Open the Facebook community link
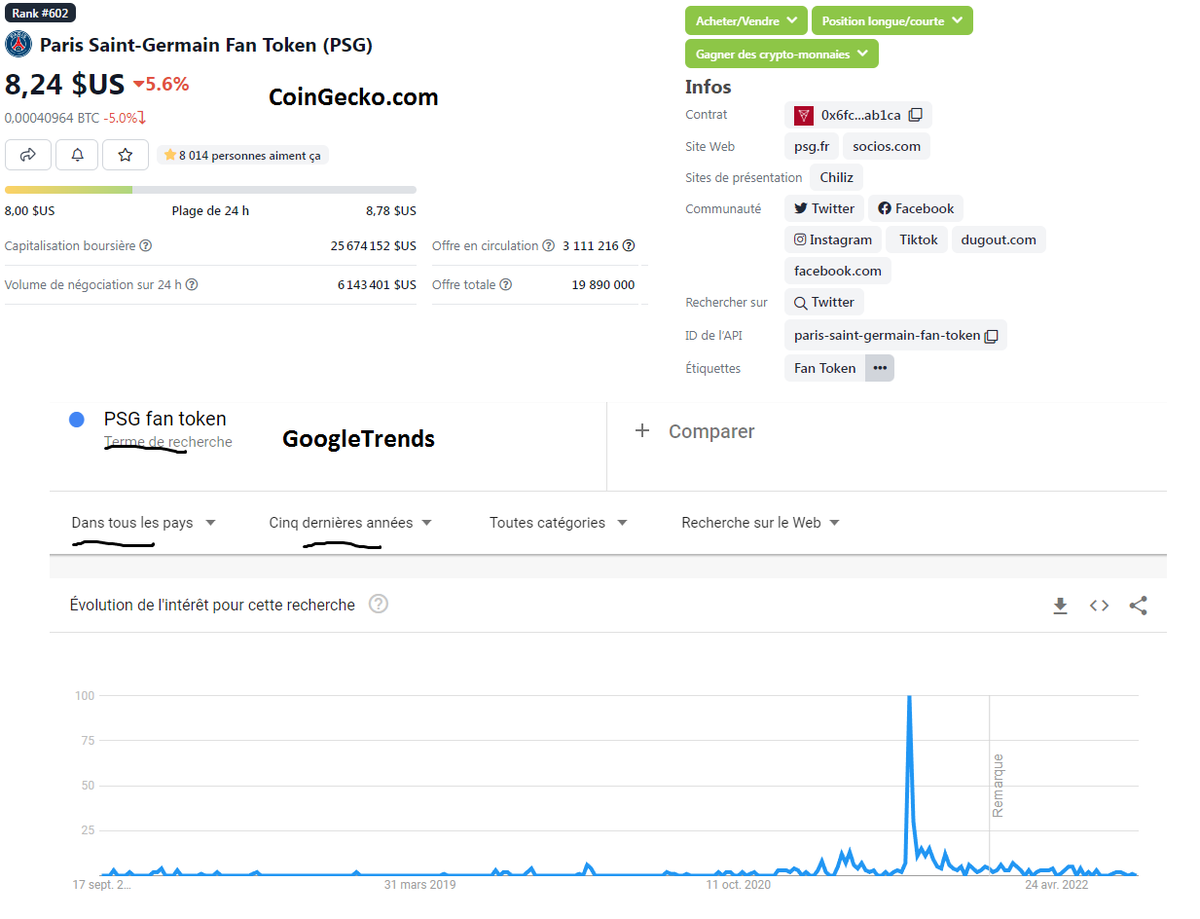The image size is (1200, 919). pyautogui.click(x=916, y=208)
